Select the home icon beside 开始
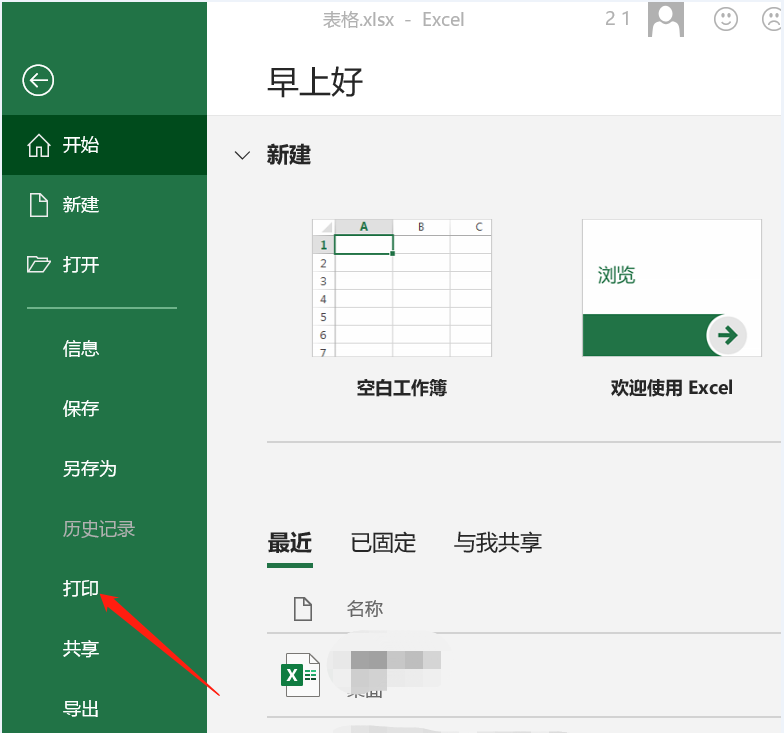The image size is (784, 733). (38, 146)
